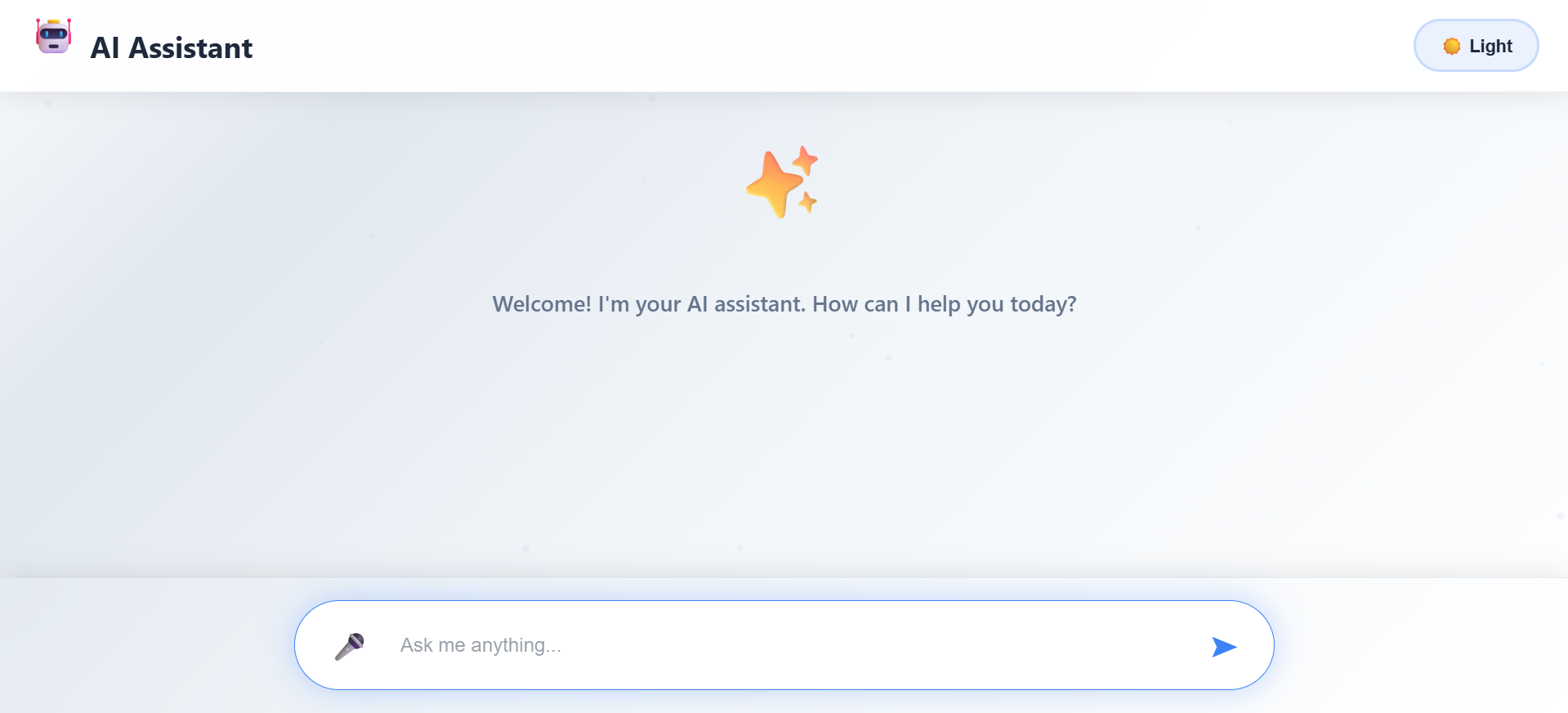This screenshot has height=713, width=1568.
Task: Click the small bottom sparkle star
Action: [807, 201]
